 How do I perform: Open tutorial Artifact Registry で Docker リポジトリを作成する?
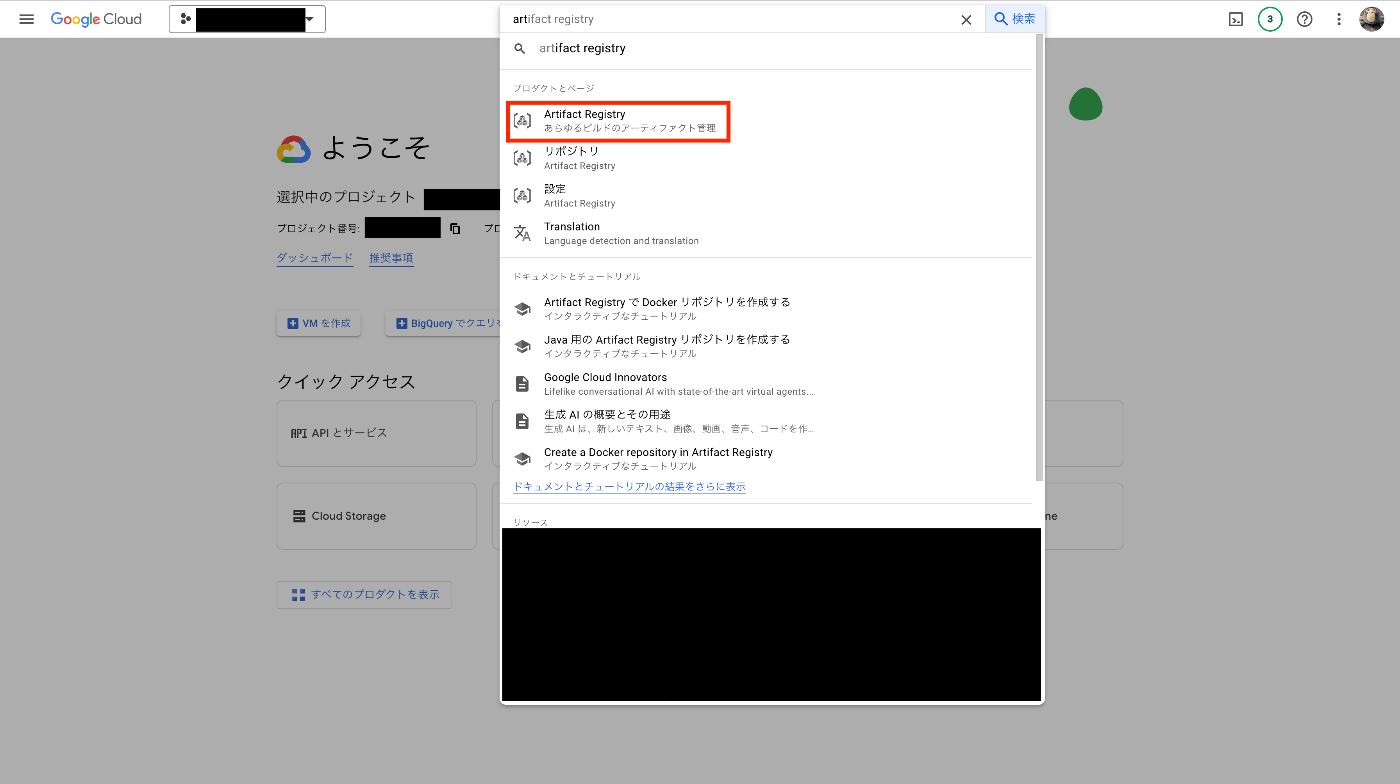click(x=768, y=309)
